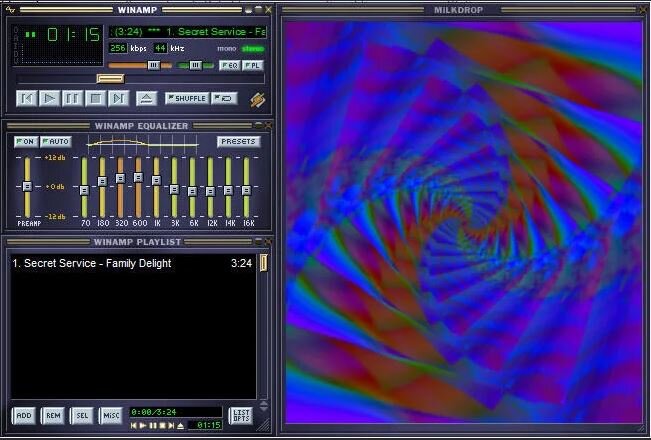Toggle the equalizer ON button
The image size is (651, 440).
[x=26, y=142]
